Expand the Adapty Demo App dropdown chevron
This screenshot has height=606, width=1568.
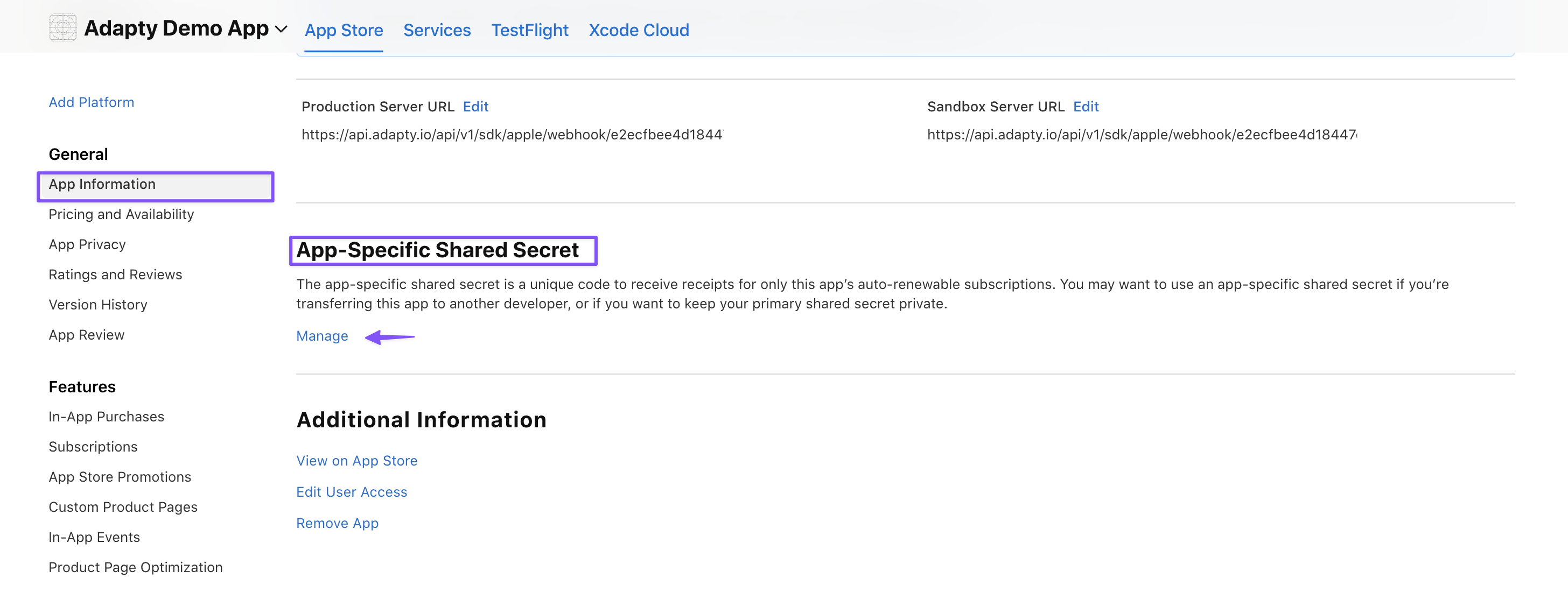[281, 29]
